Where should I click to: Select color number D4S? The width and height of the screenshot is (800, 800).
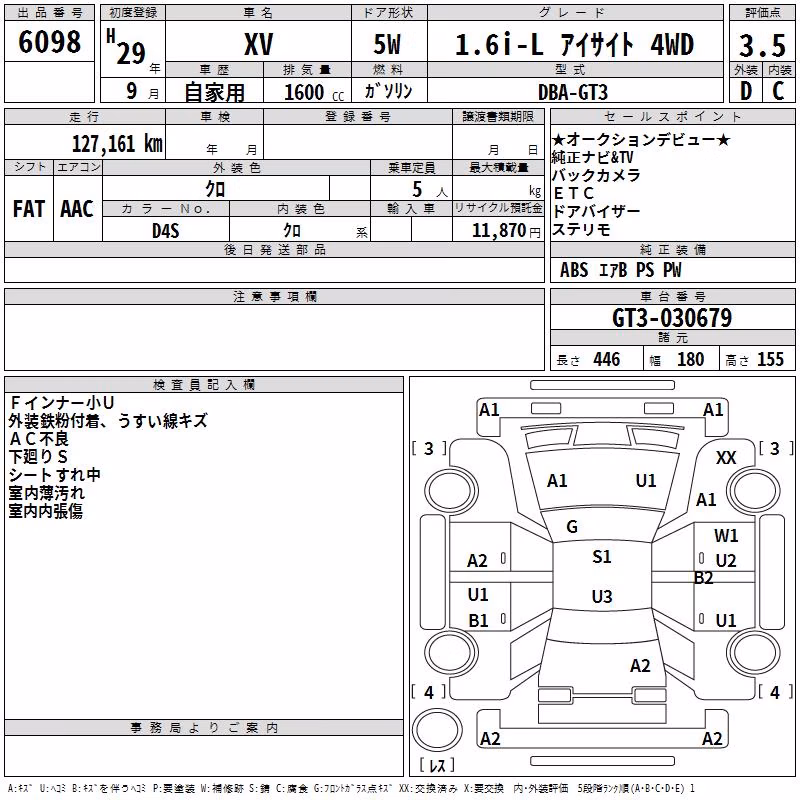[166, 231]
